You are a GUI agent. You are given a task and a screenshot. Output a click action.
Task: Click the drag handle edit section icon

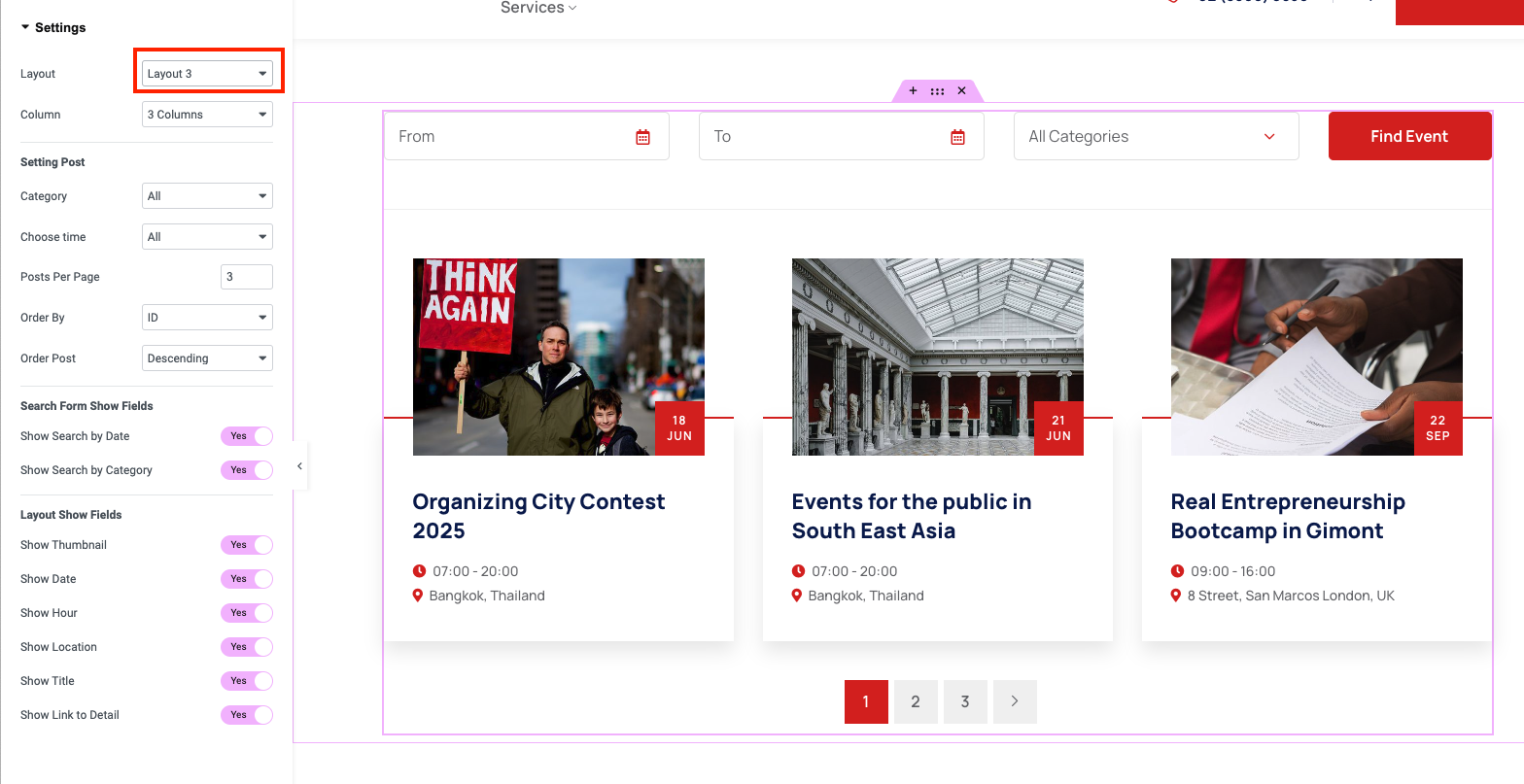[x=937, y=90]
